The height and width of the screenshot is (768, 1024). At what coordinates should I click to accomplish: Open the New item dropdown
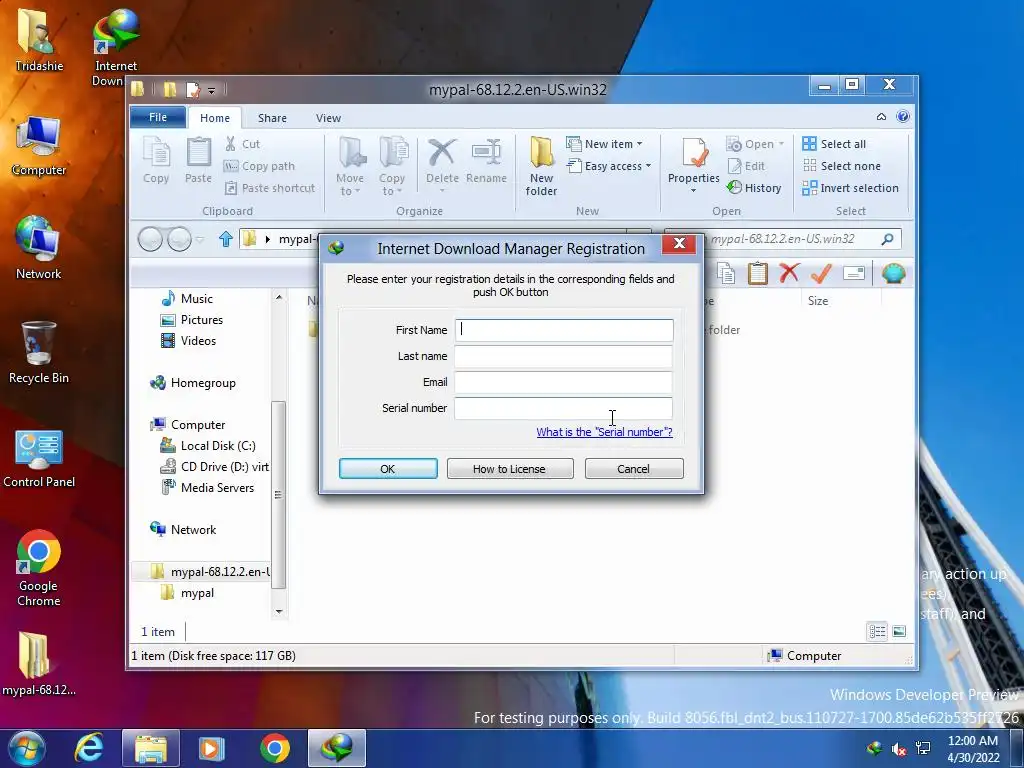[x=605, y=144]
